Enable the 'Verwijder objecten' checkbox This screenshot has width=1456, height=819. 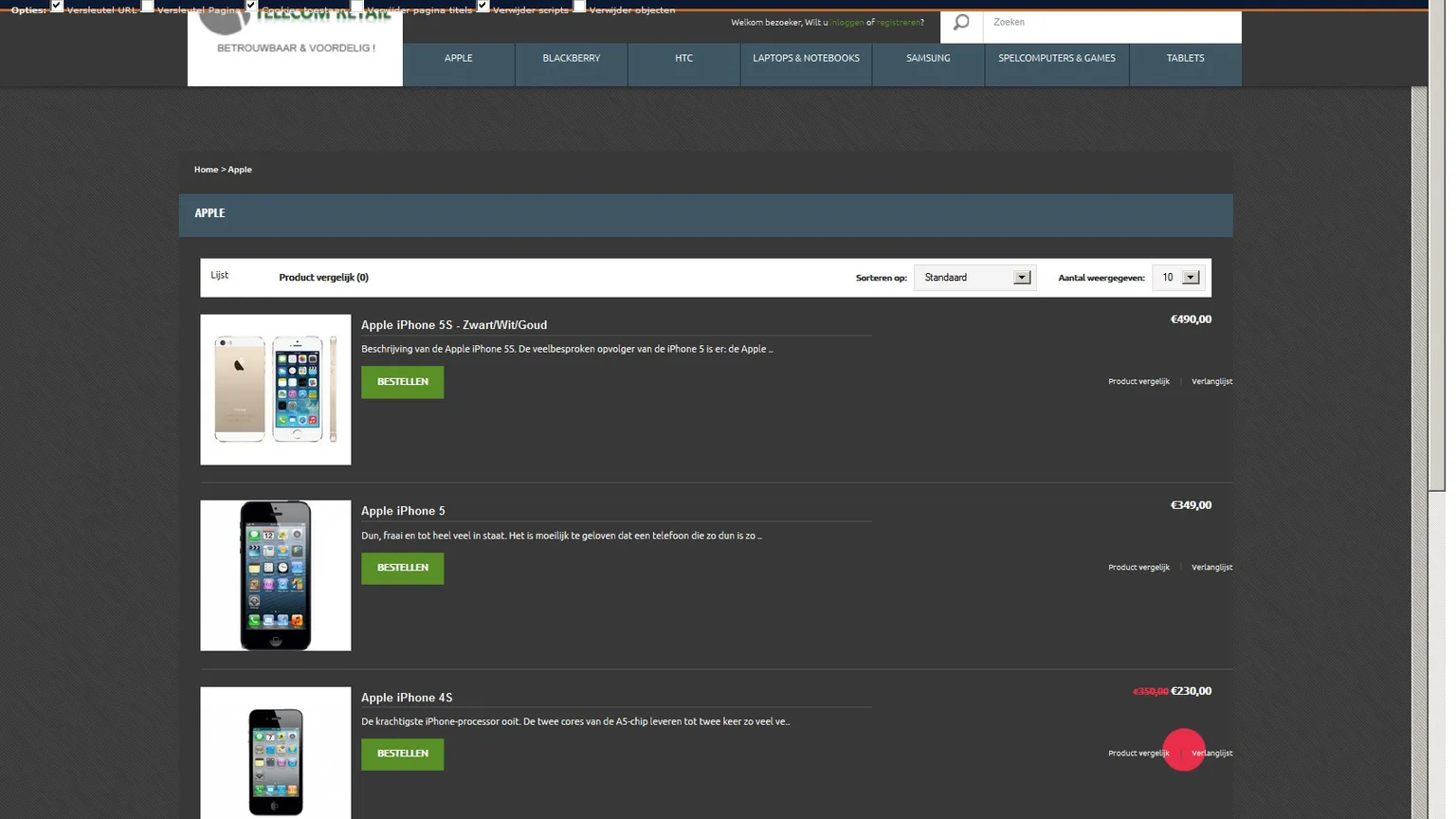579,7
